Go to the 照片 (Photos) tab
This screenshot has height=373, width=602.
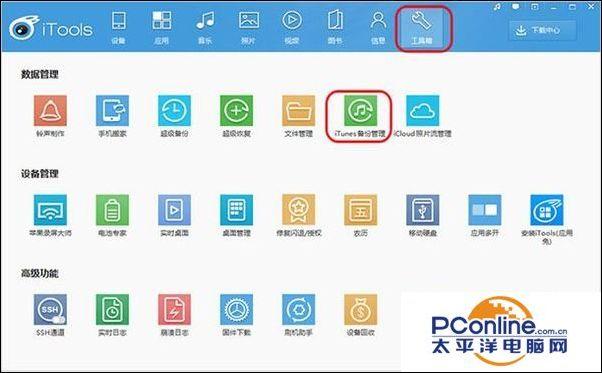[x=248, y=27]
